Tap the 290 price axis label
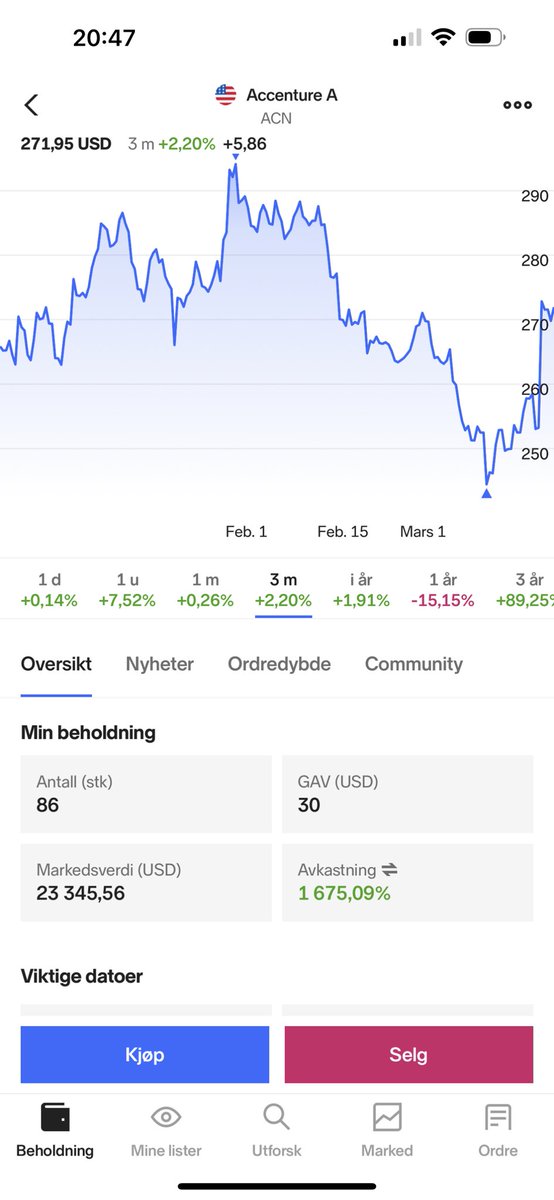This screenshot has height=1200, width=554. point(535,196)
